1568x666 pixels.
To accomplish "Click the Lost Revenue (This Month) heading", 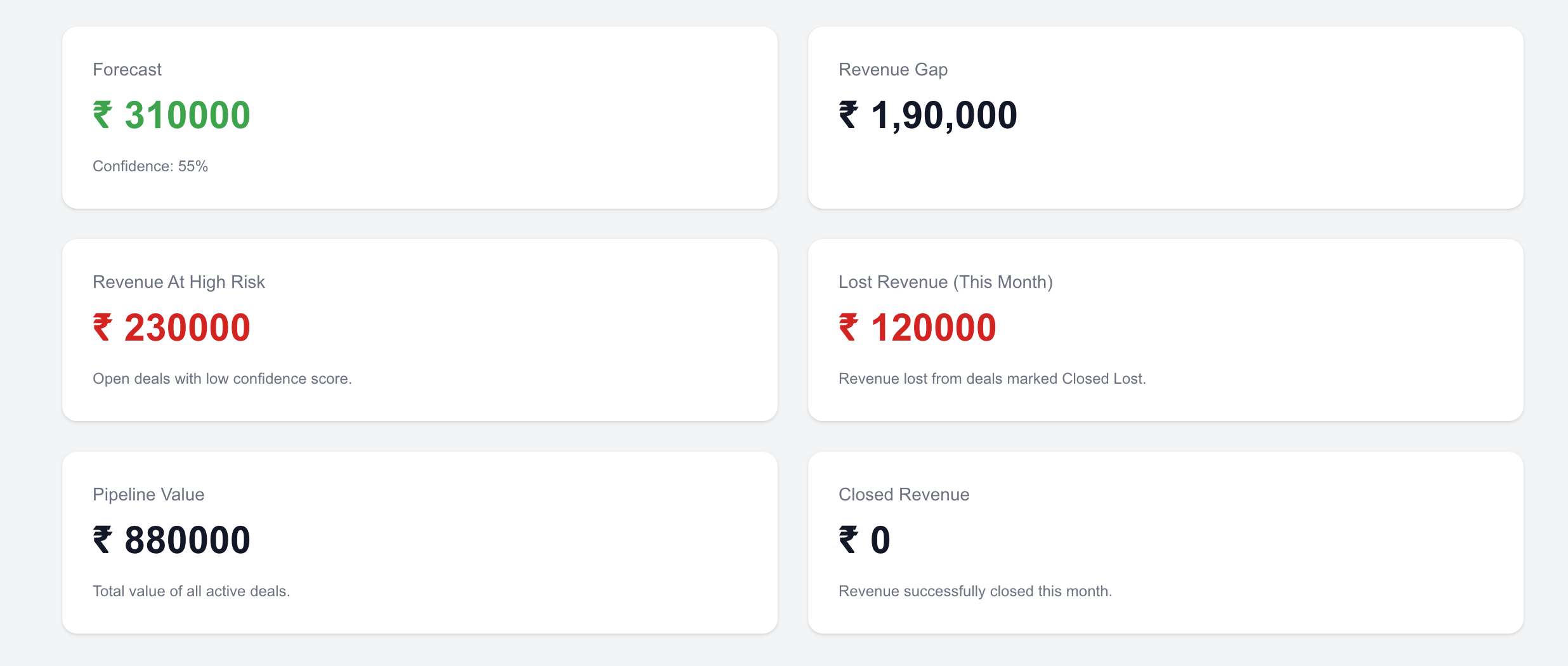I will [945, 282].
